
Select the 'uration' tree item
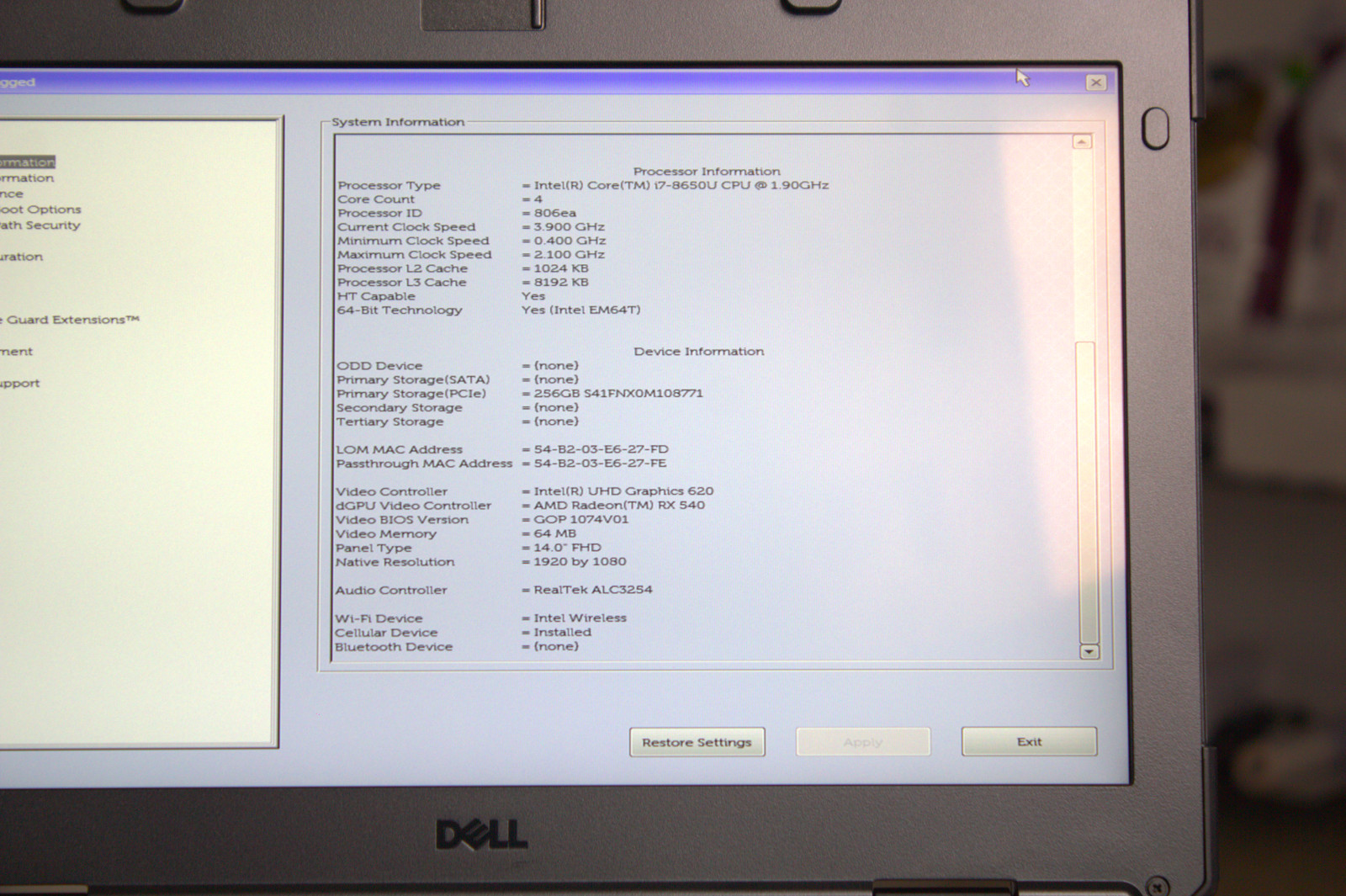pyautogui.click(x=21, y=257)
